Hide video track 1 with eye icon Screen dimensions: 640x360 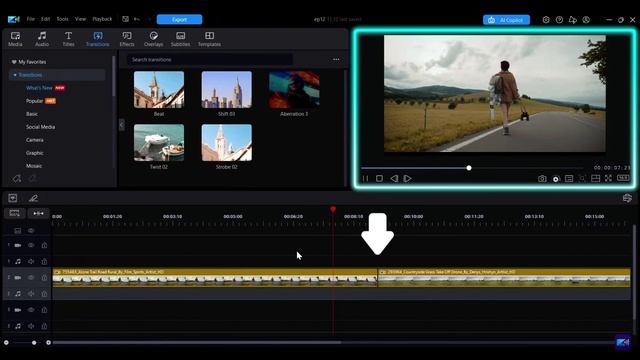31,245
